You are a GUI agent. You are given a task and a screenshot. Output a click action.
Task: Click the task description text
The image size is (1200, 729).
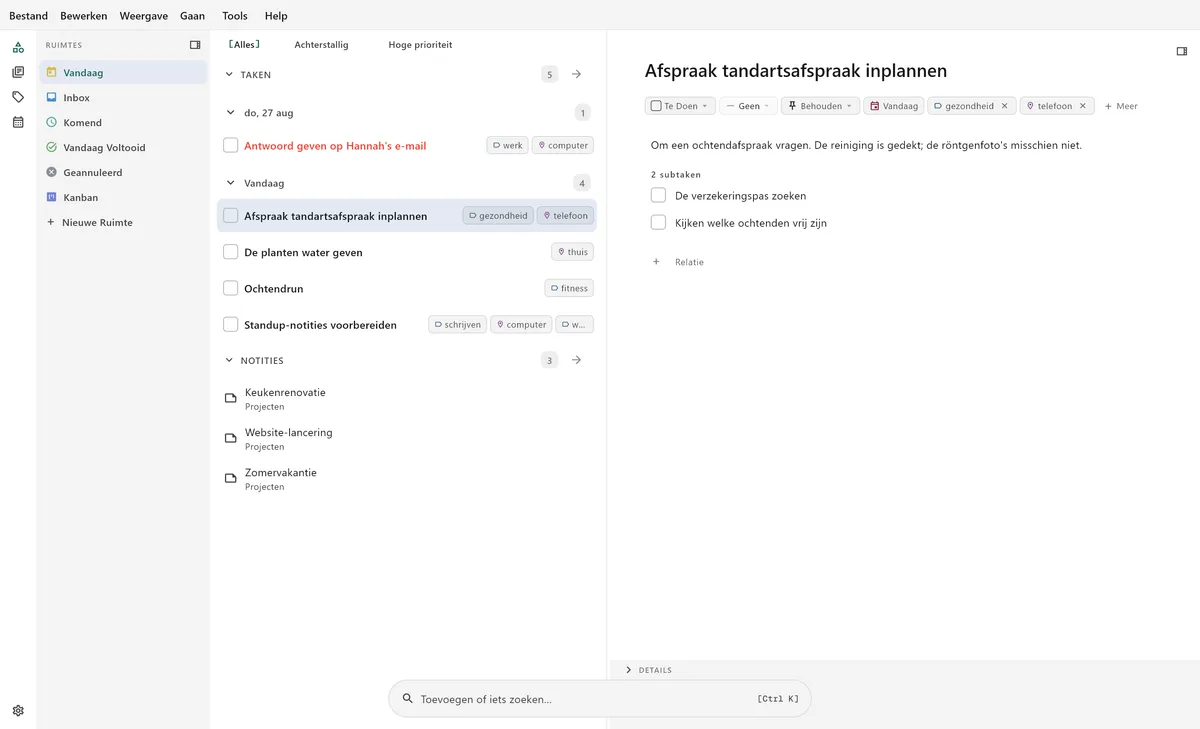pos(866,145)
